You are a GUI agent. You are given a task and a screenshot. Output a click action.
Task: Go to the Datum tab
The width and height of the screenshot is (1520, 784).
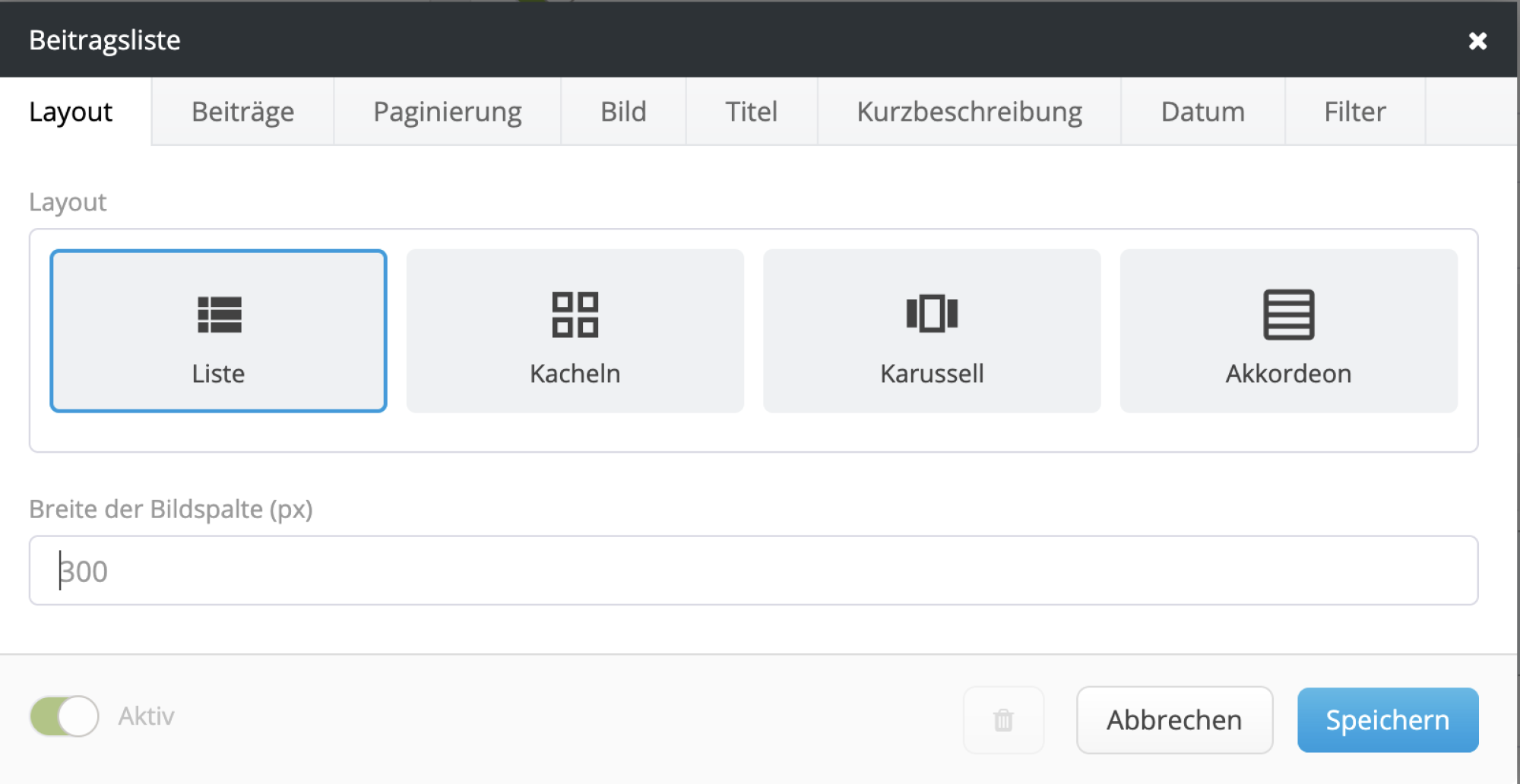click(x=1202, y=111)
